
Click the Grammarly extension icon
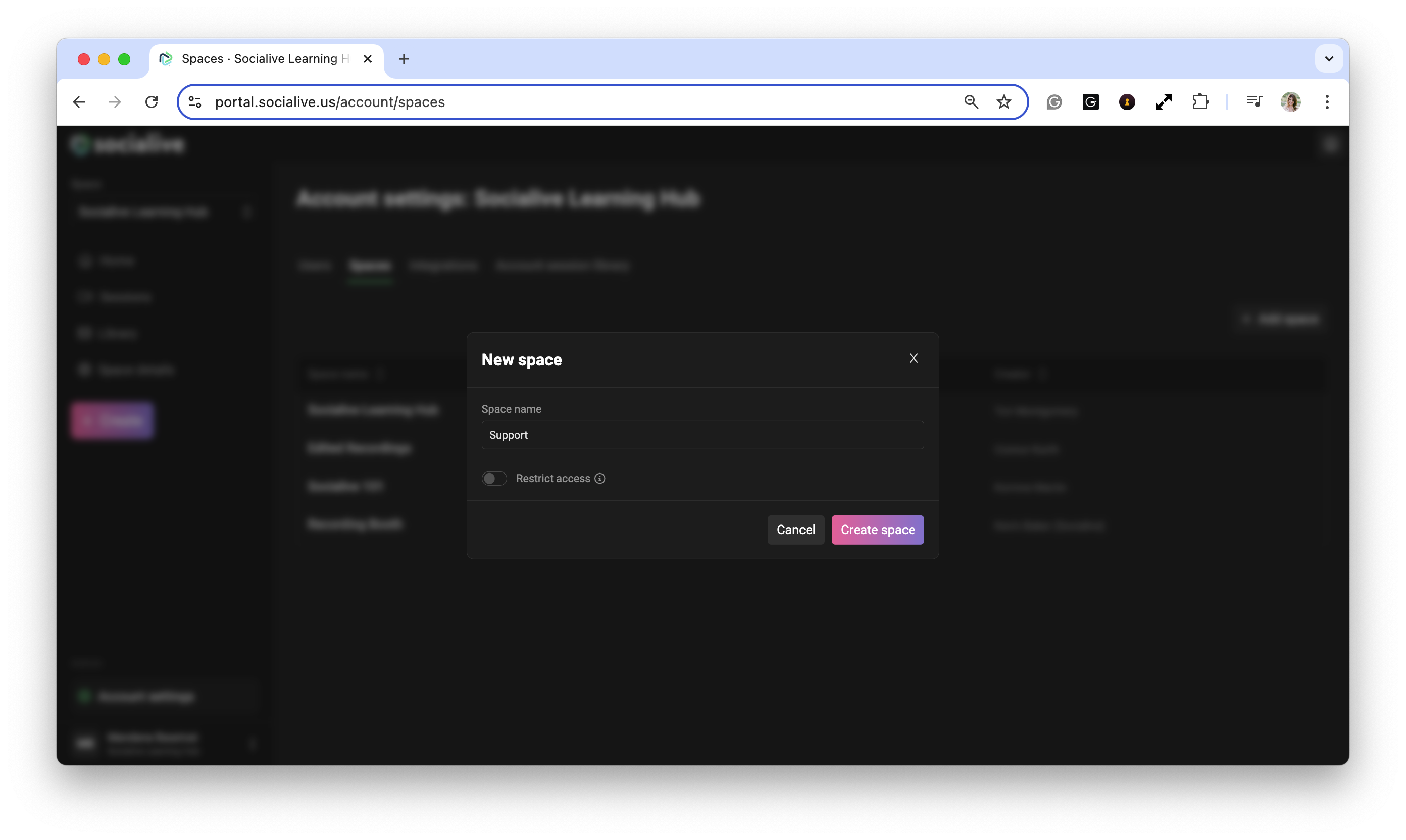tap(1054, 102)
